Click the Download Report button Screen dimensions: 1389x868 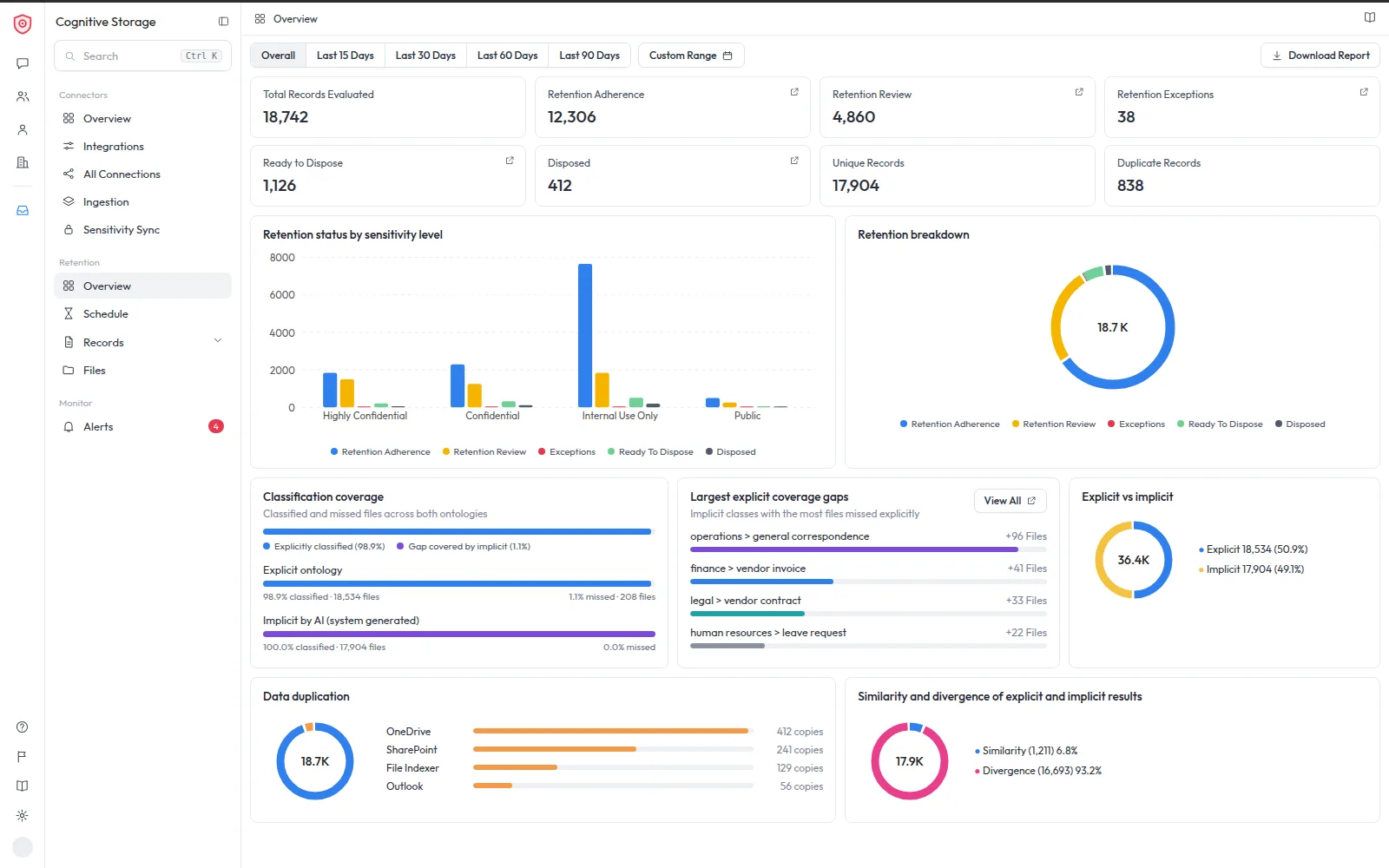[1320, 56]
